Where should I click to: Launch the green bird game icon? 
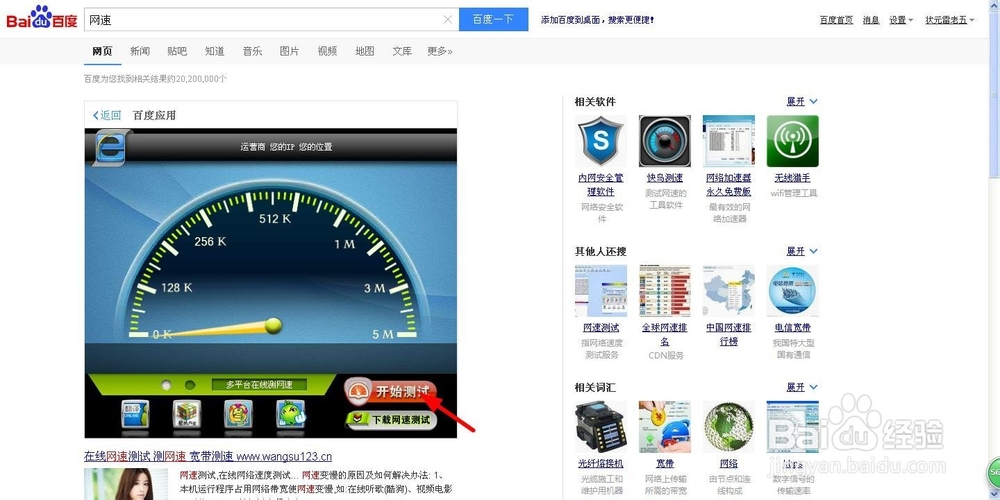pos(290,414)
